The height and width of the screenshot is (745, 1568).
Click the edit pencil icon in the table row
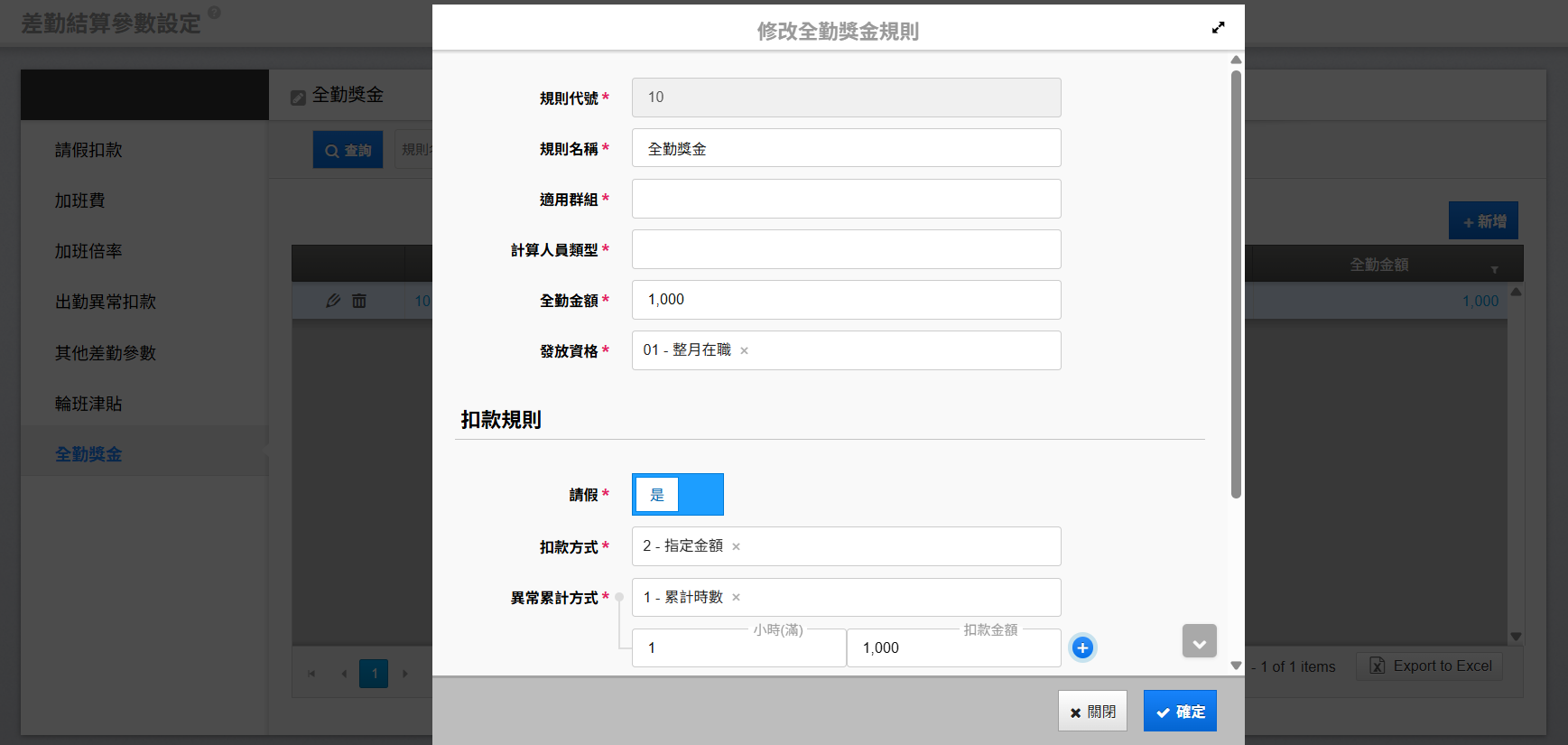[333, 301]
